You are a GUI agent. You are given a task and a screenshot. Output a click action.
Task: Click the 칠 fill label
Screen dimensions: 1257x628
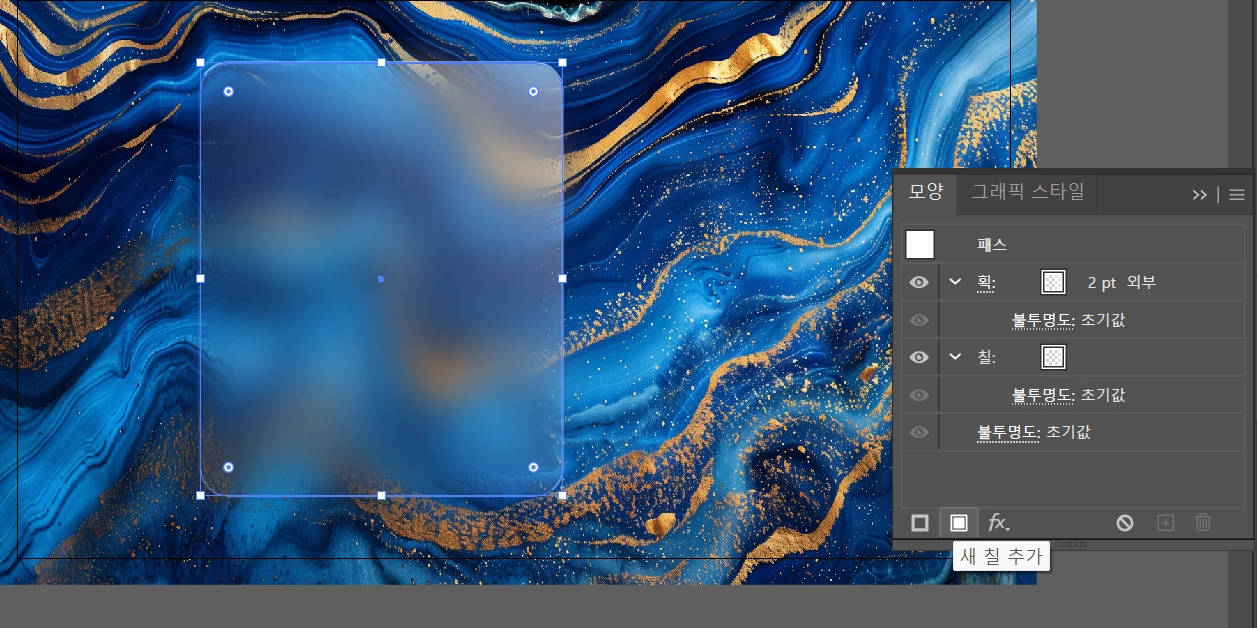tap(987, 357)
